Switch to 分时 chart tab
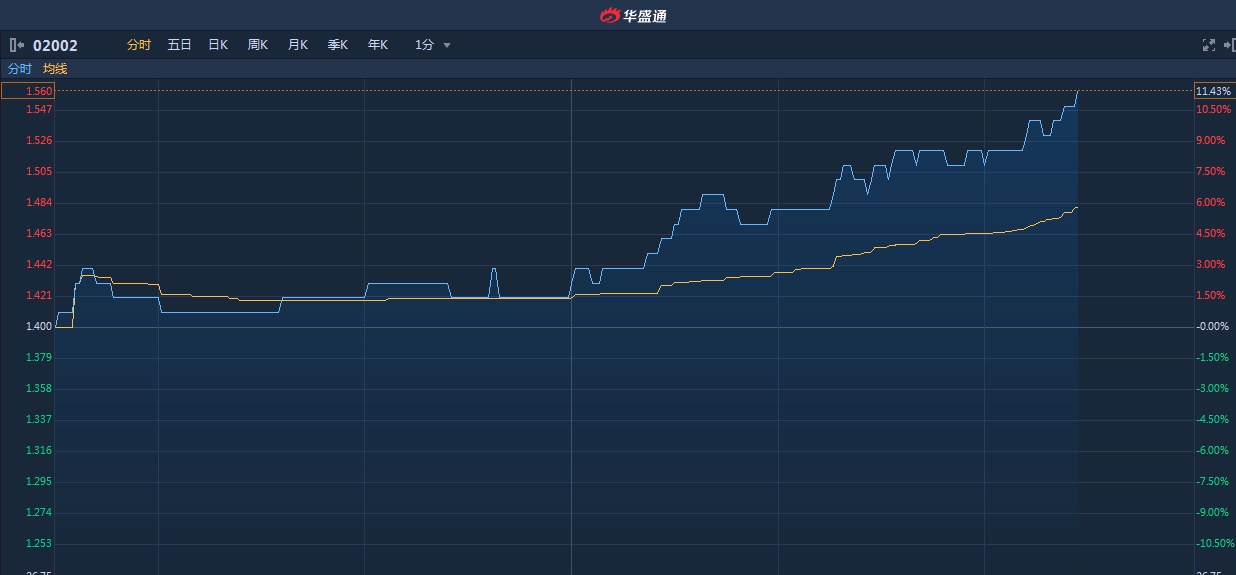 click(x=139, y=45)
